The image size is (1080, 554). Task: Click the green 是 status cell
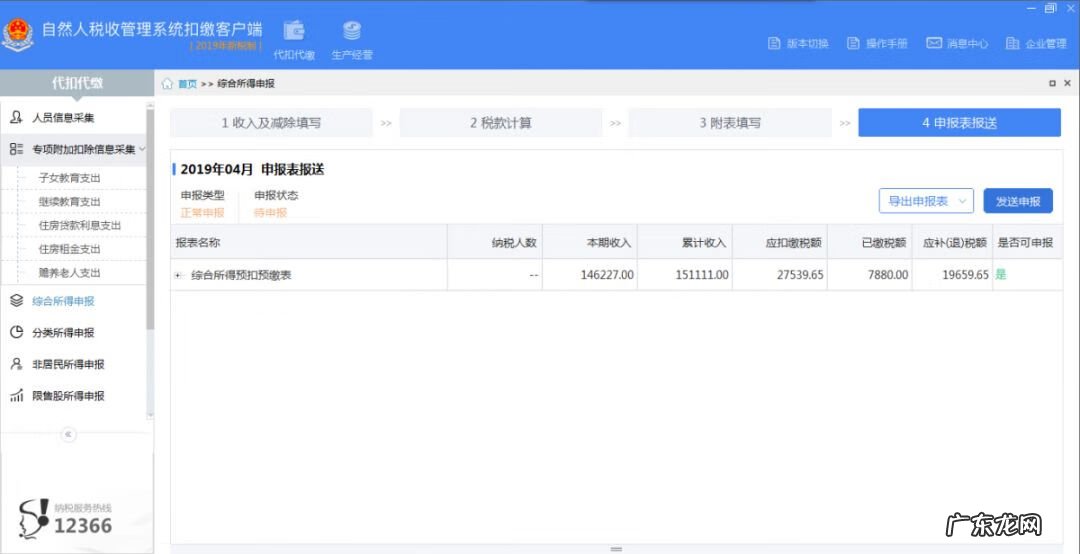point(1027,275)
